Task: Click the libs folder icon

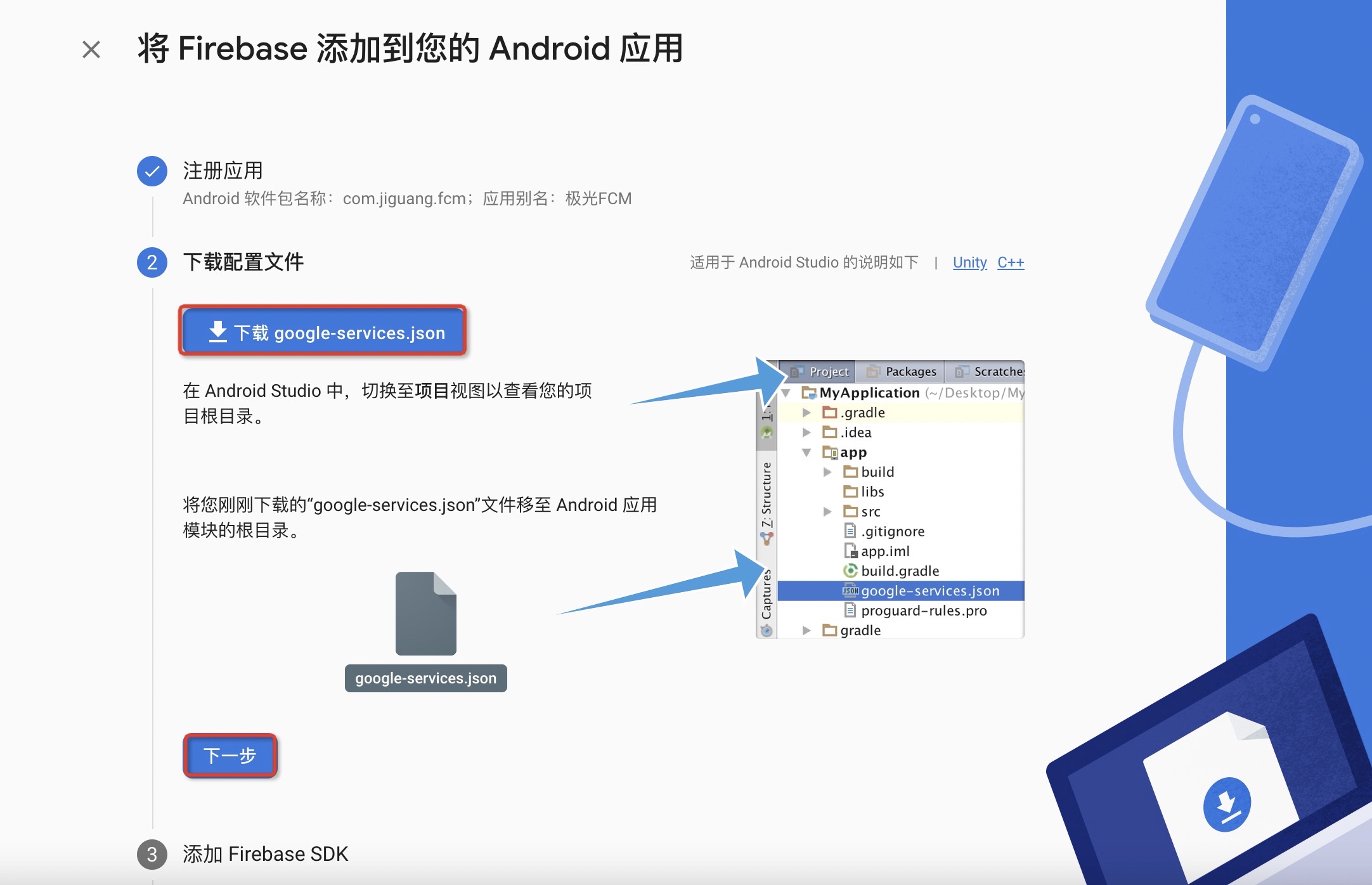Action: click(x=850, y=491)
